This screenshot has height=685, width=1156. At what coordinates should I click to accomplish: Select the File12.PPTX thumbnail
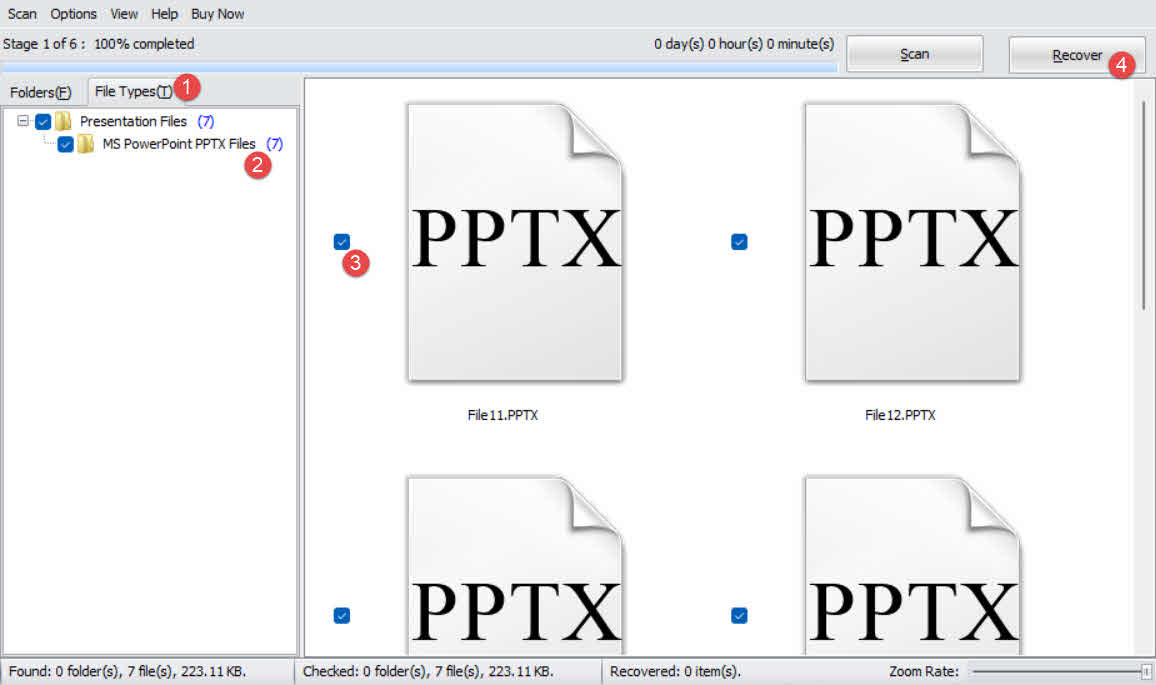pyautogui.click(x=913, y=243)
